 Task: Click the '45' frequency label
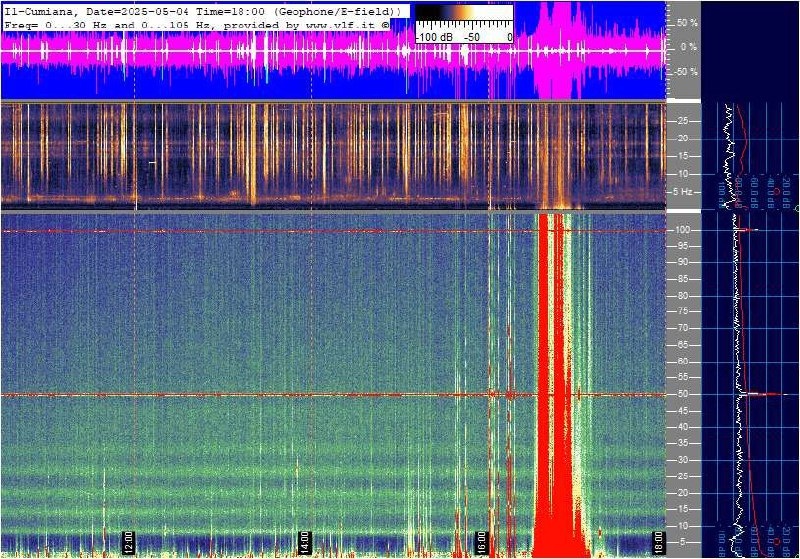[683, 411]
